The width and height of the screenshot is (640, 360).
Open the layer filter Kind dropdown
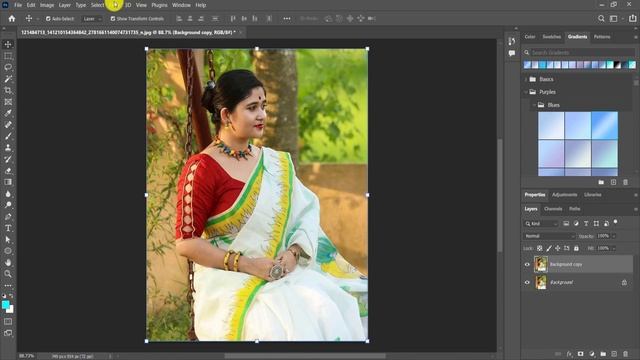pos(541,224)
